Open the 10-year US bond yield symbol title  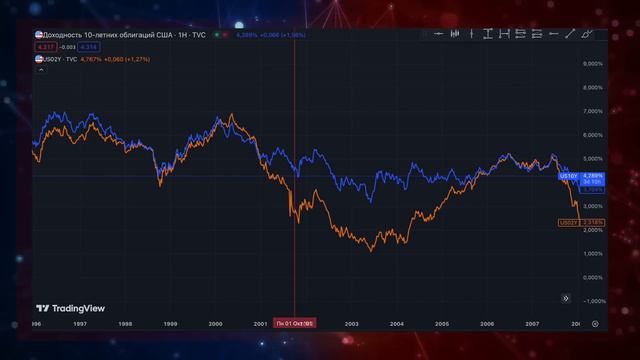click(x=124, y=35)
